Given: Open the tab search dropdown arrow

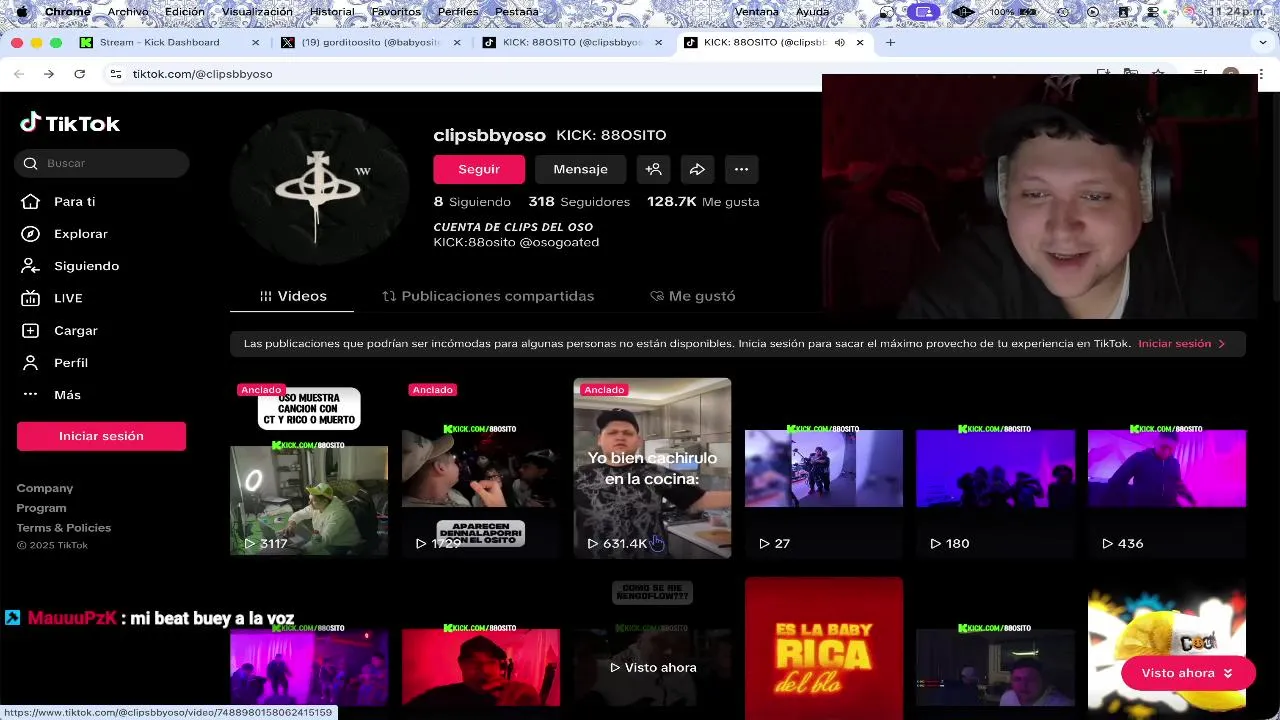Looking at the screenshot, I should pos(1264,43).
